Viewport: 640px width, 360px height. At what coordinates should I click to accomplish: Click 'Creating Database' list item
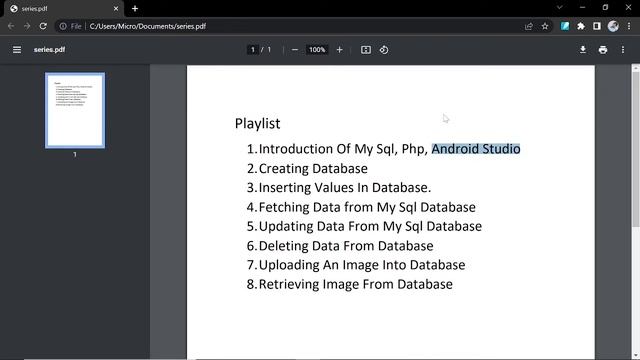pyautogui.click(x=313, y=169)
